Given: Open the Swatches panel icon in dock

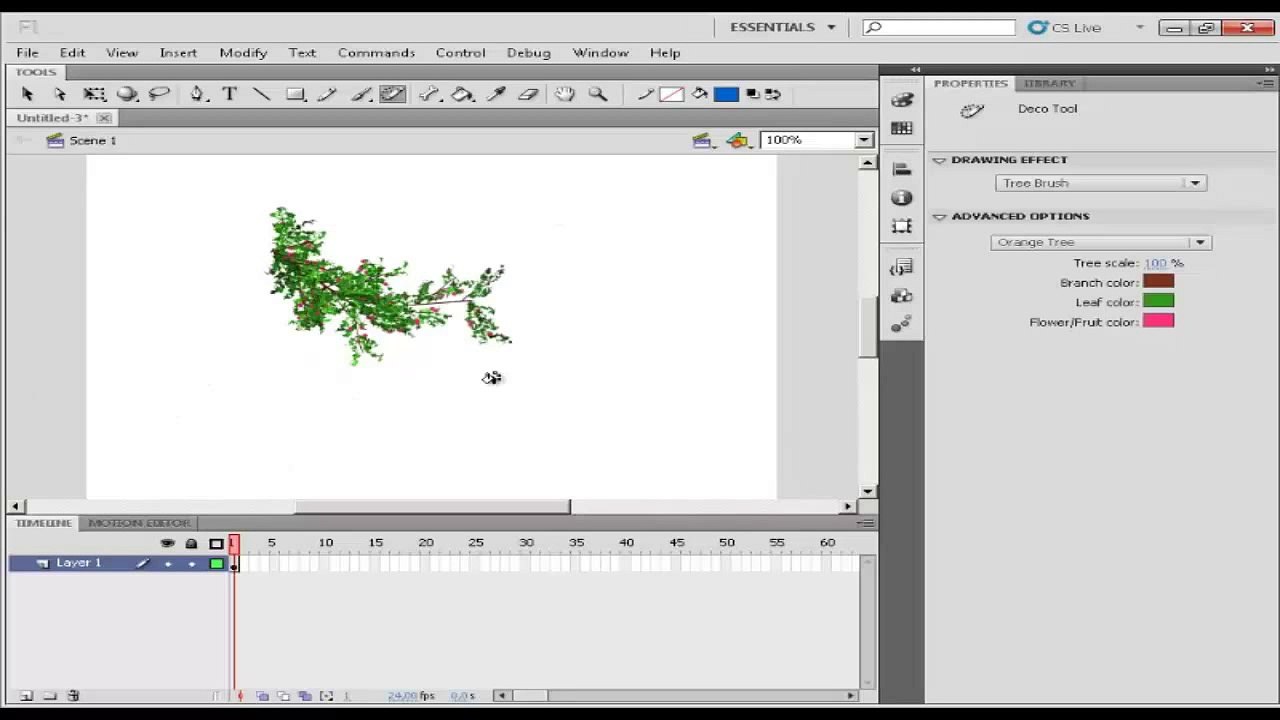Looking at the screenshot, I should point(901,128).
